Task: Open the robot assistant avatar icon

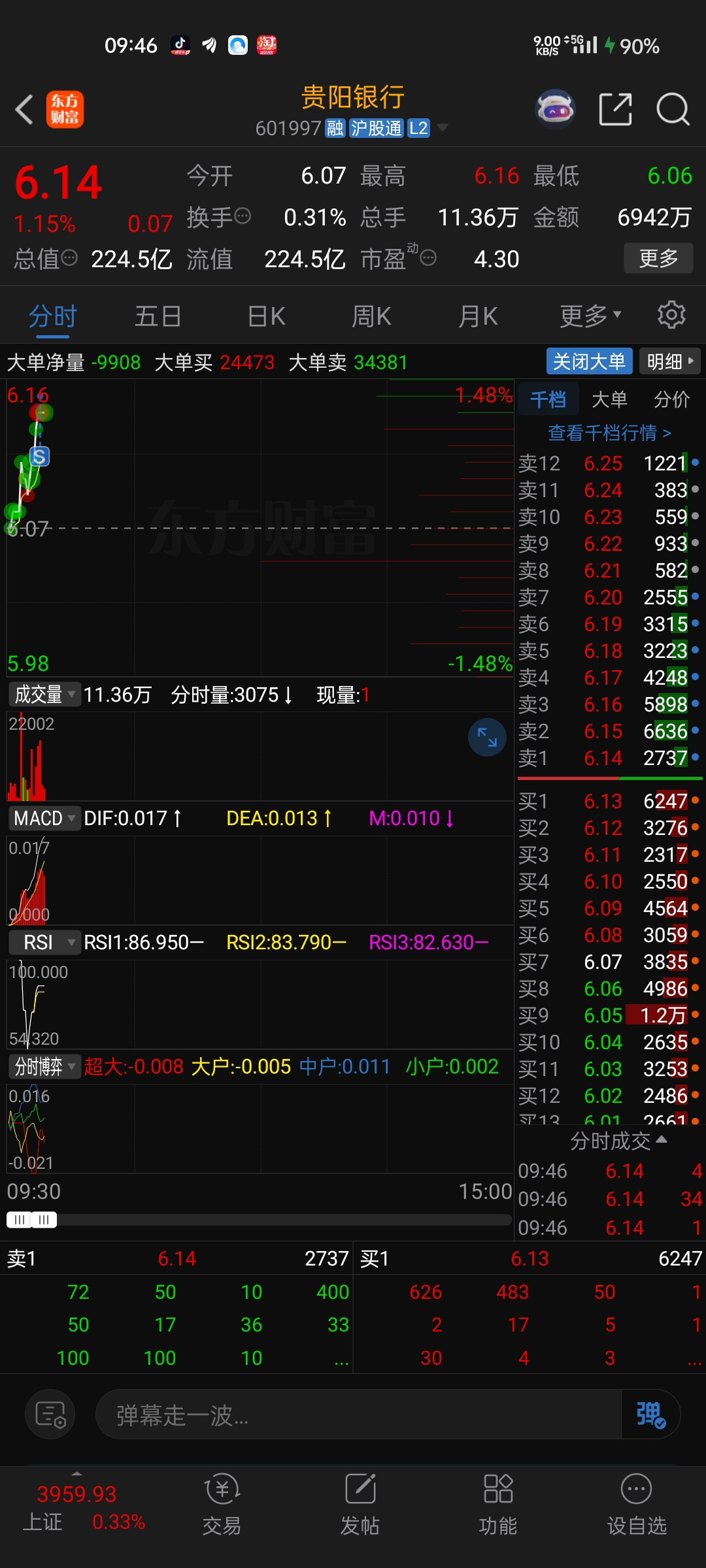Action: pos(555,109)
